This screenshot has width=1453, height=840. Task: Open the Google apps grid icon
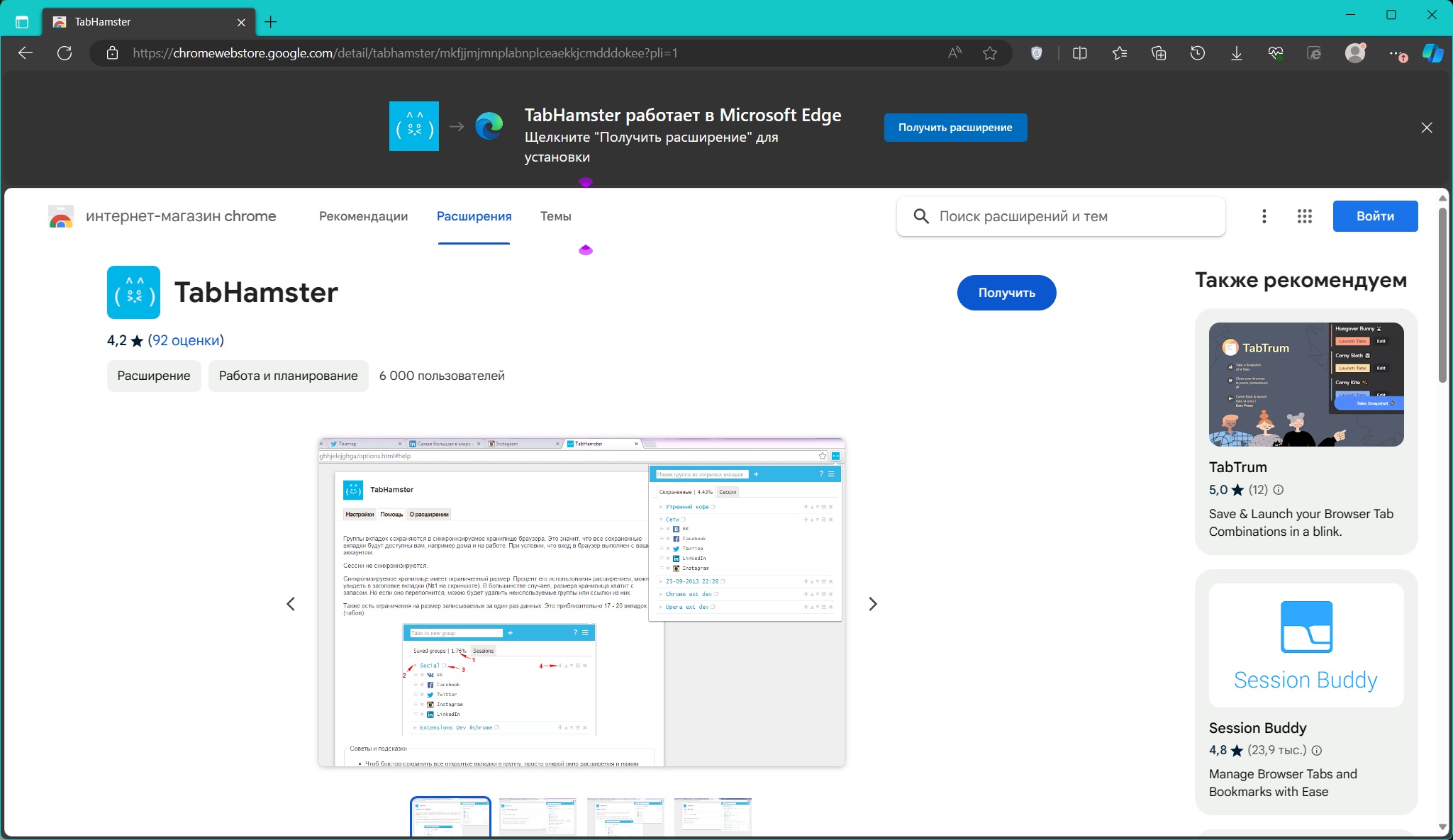[x=1304, y=216]
